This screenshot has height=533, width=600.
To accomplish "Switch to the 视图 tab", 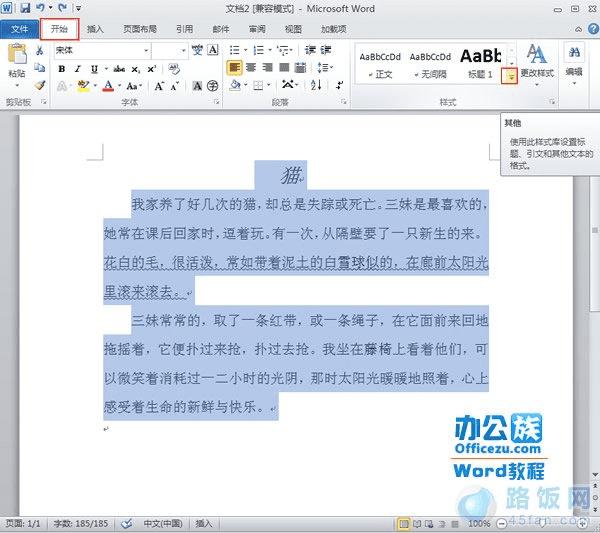I will click(x=293, y=29).
